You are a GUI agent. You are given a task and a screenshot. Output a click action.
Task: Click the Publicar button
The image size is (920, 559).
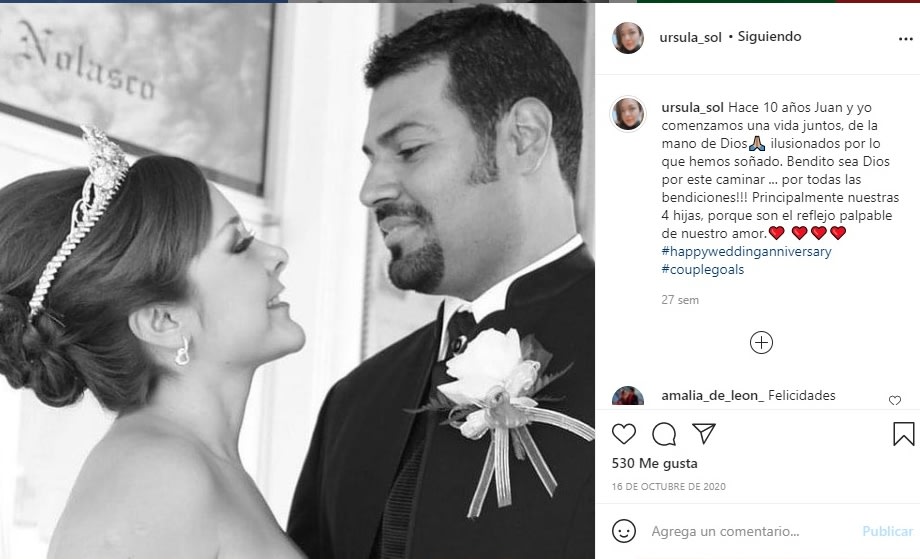888,531
